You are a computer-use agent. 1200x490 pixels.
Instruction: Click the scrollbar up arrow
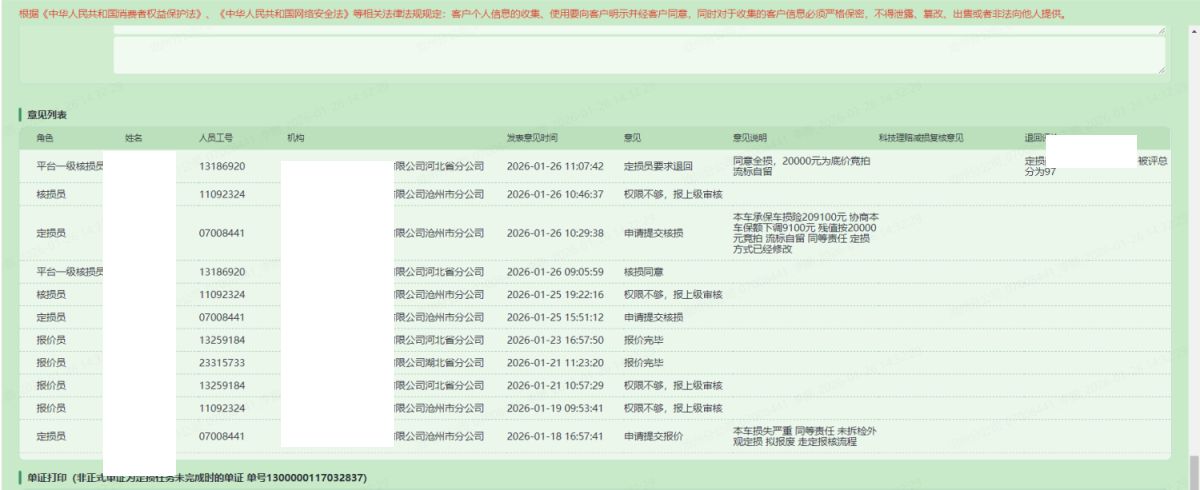1193,30
